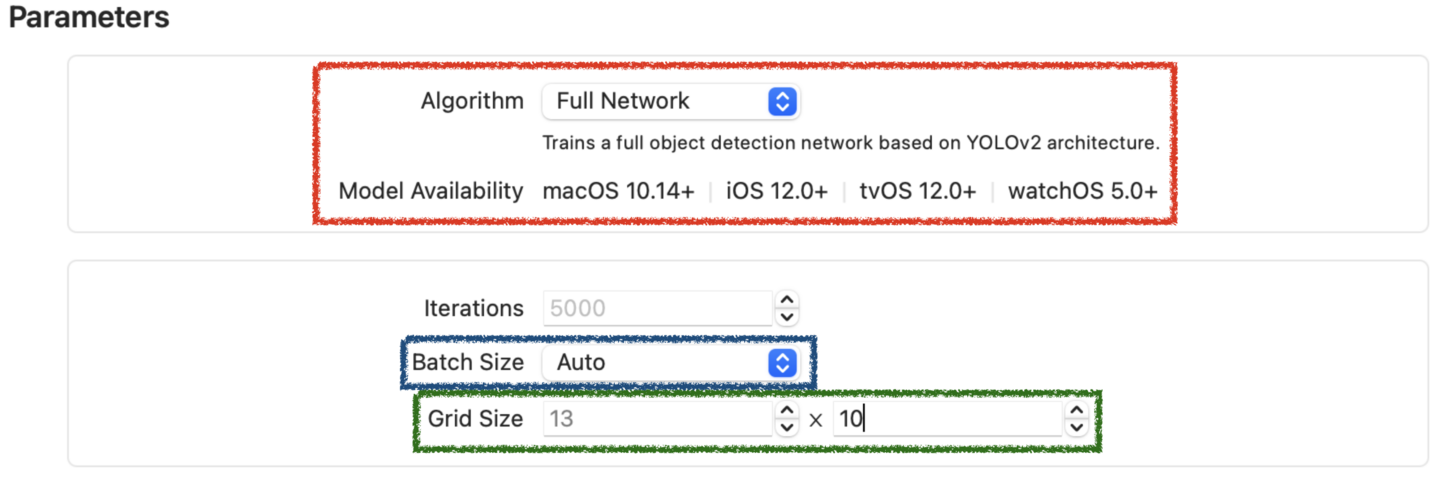Click the second Grid Size field showing 10
This screenshot has width=1440, height=477.
(946, 418)
